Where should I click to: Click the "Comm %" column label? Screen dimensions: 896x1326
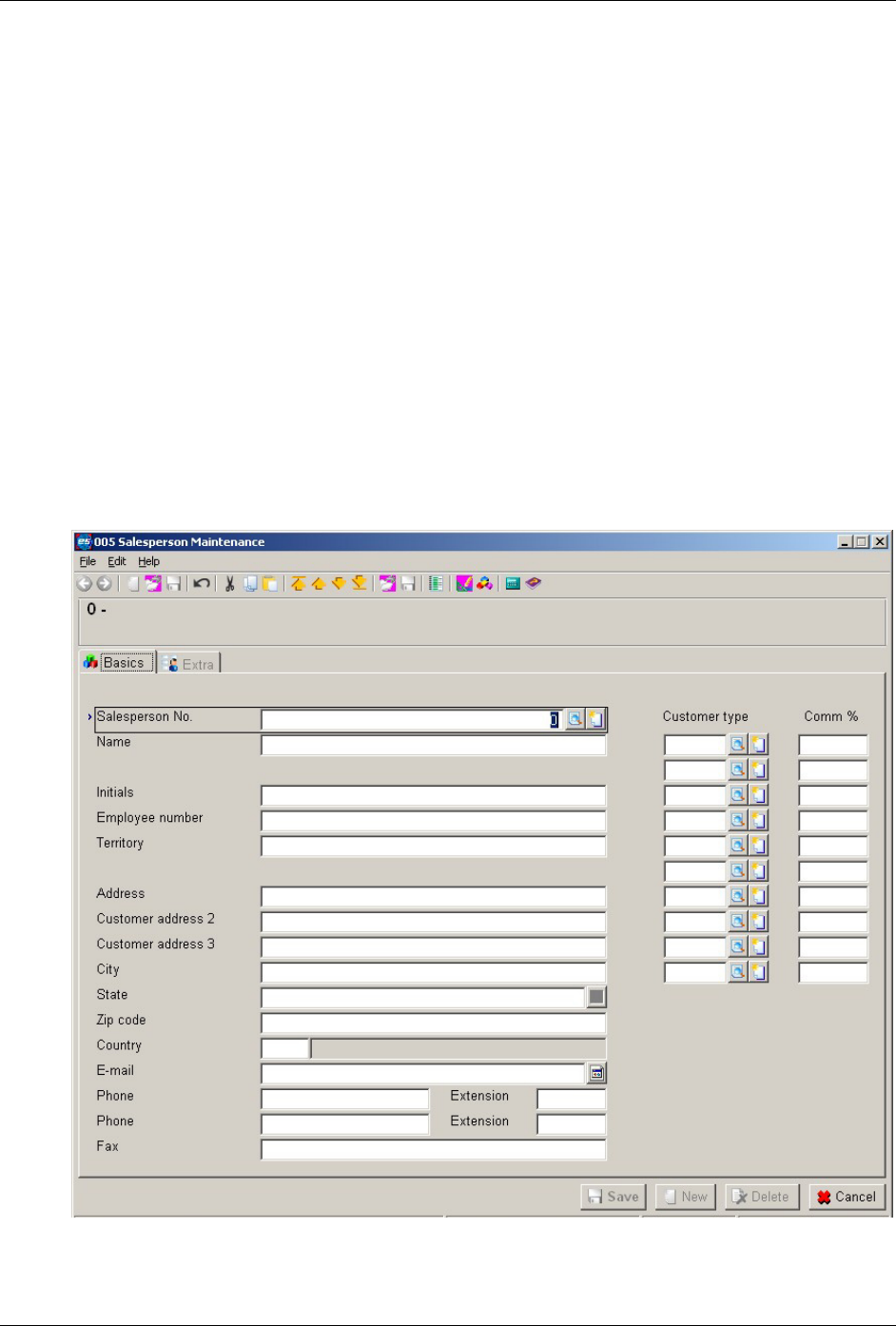point(831,717)
